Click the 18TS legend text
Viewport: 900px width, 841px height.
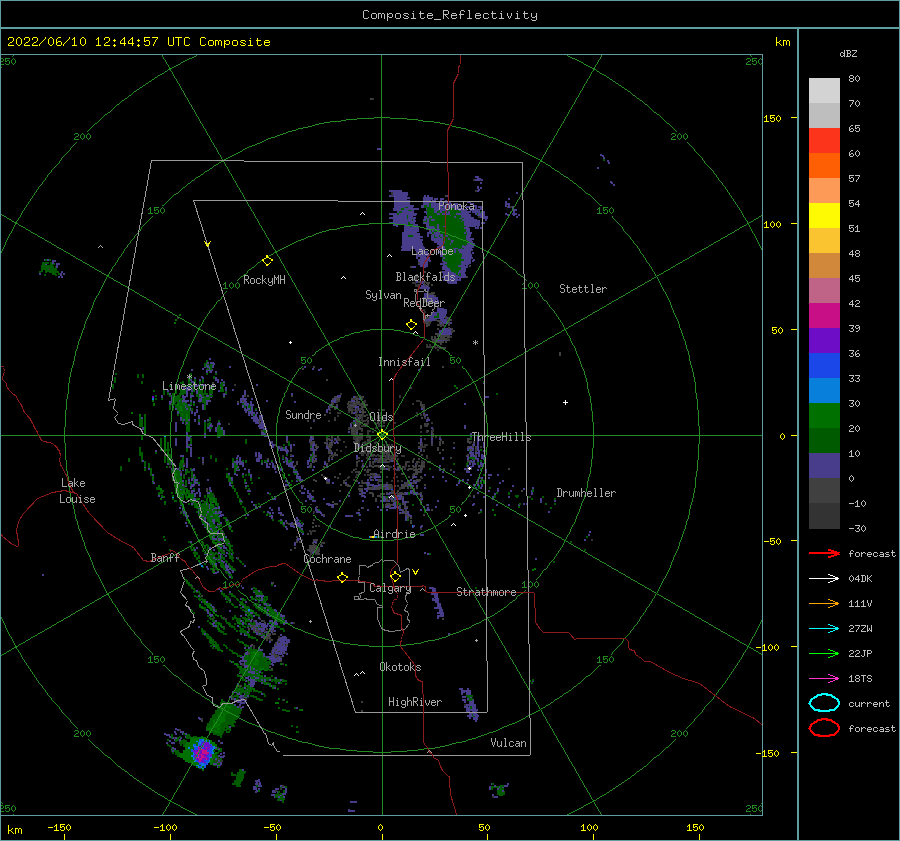[860, 679]
